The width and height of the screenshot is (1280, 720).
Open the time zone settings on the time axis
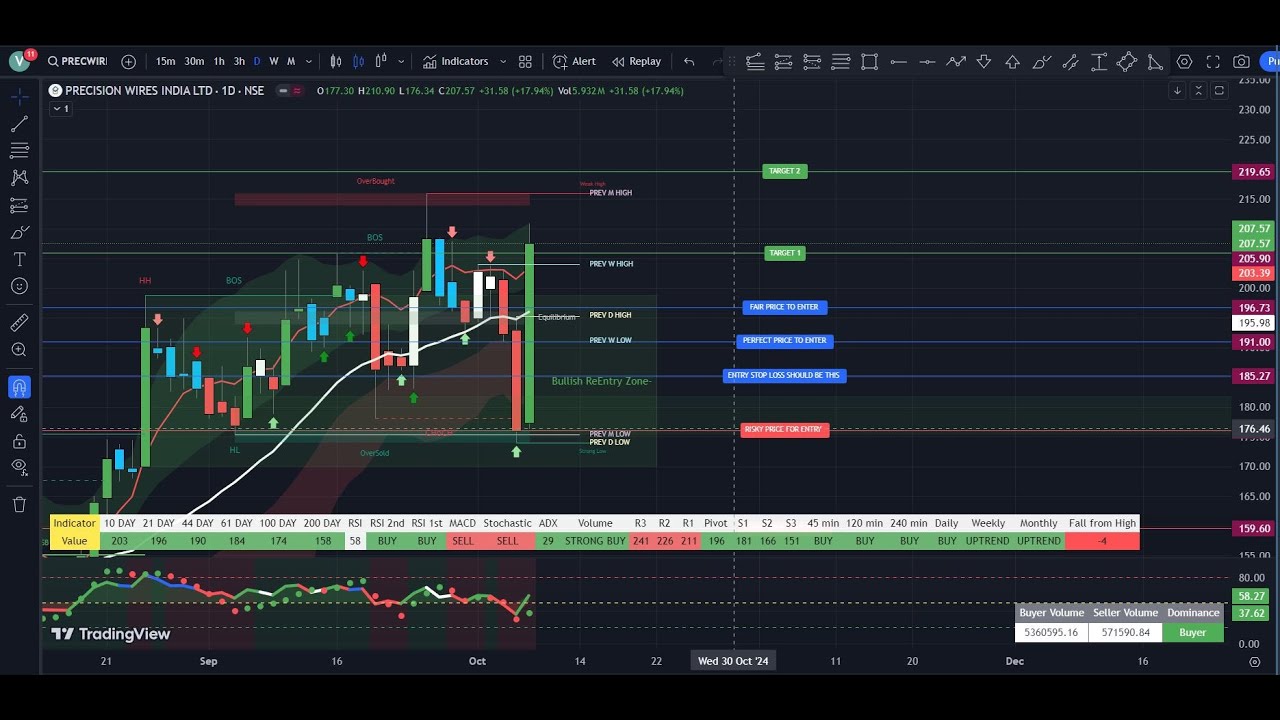pyautogui.click(x=1255, y=661)
